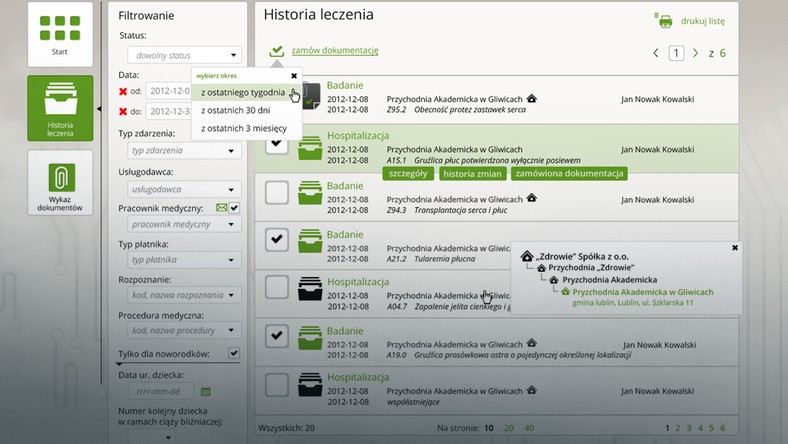Click 'zamów dokumentację' link
The image size is (788, 444).
[x=334, y=51]
